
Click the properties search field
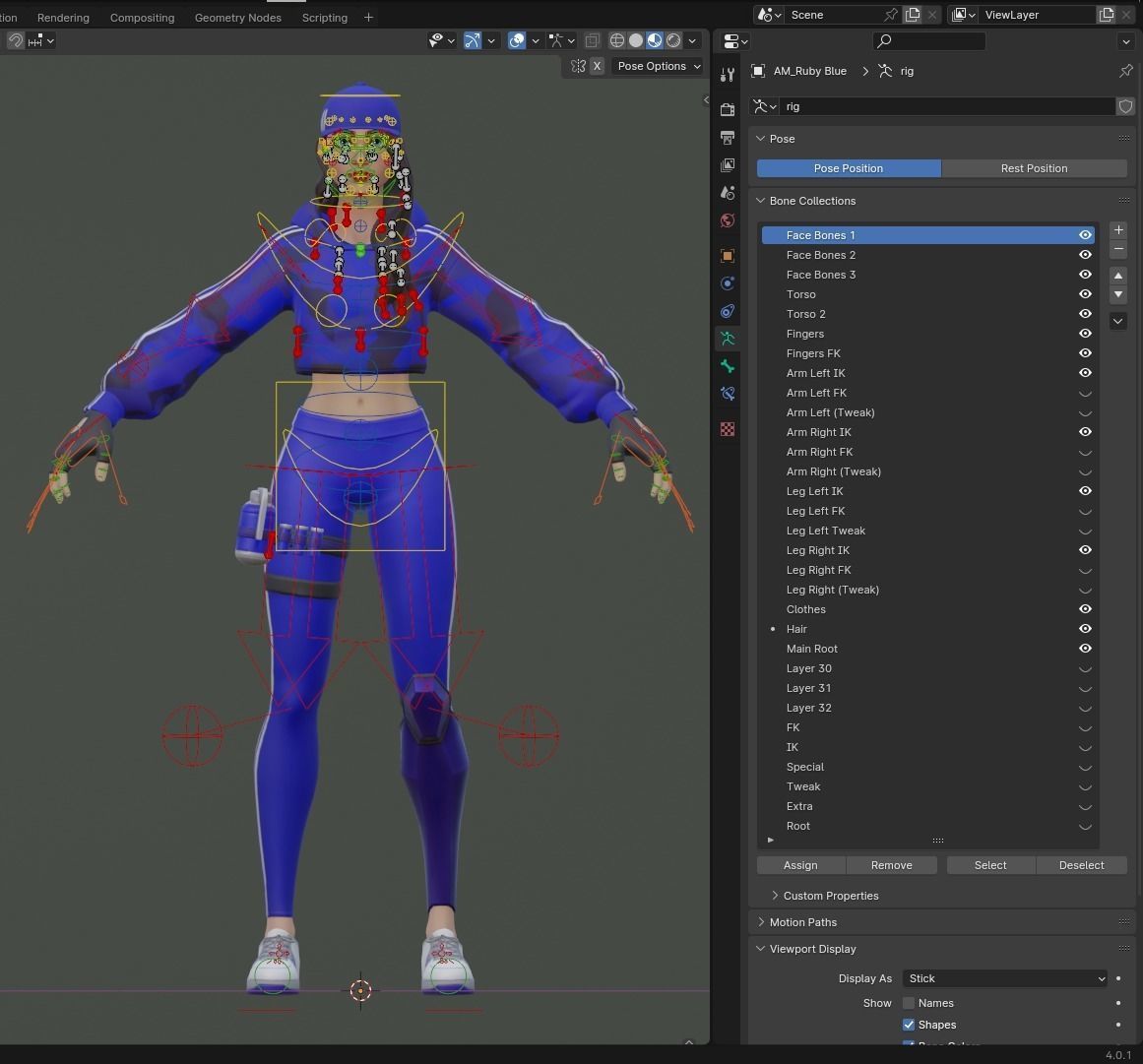928,40
